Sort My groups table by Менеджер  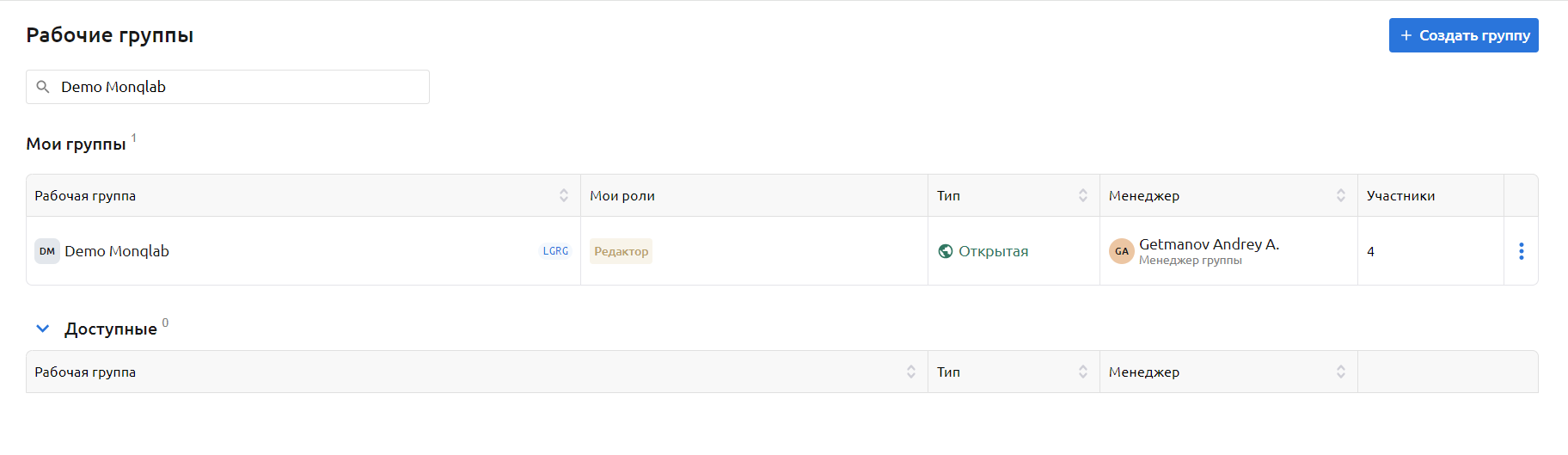1341,195
